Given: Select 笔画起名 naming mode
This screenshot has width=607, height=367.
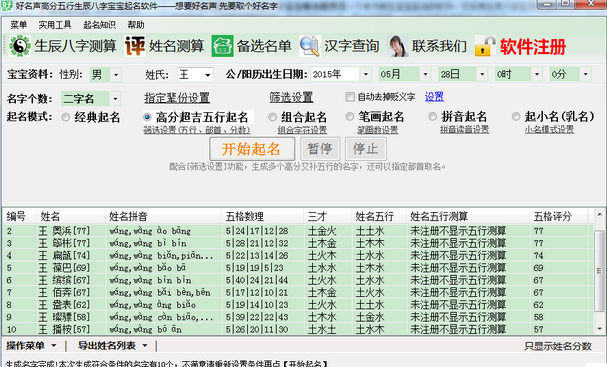Looking at the screenshot, I should tap(350, 117).
